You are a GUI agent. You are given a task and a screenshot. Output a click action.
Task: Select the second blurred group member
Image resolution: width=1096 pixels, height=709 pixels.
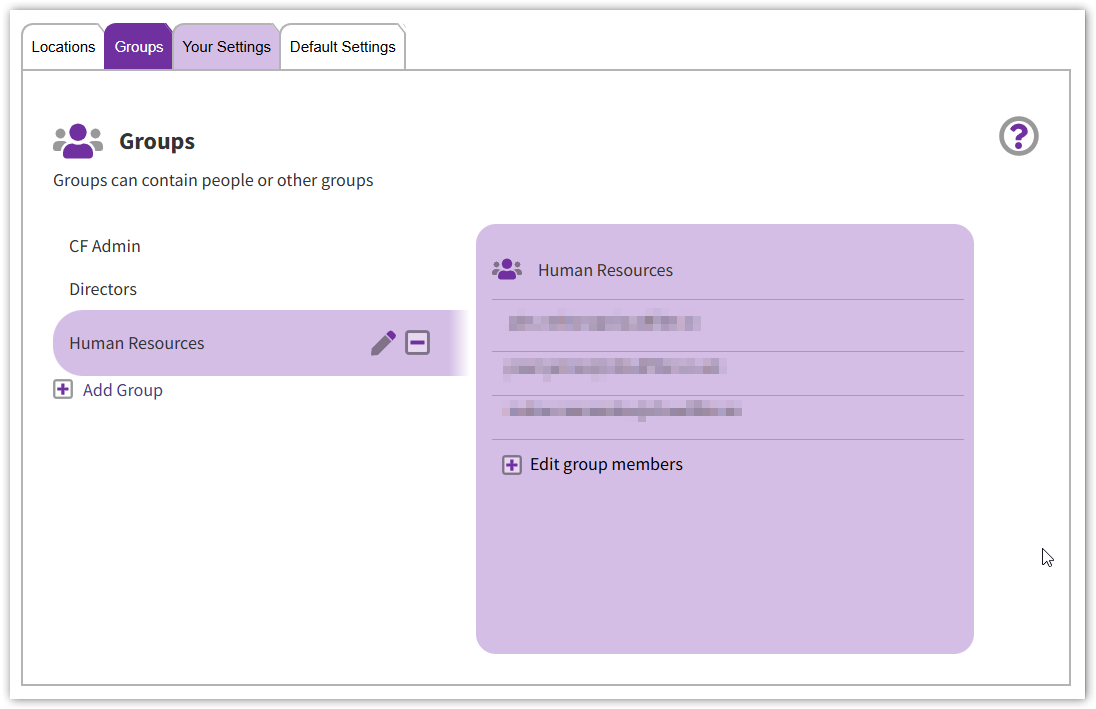(x=614, y=367)
